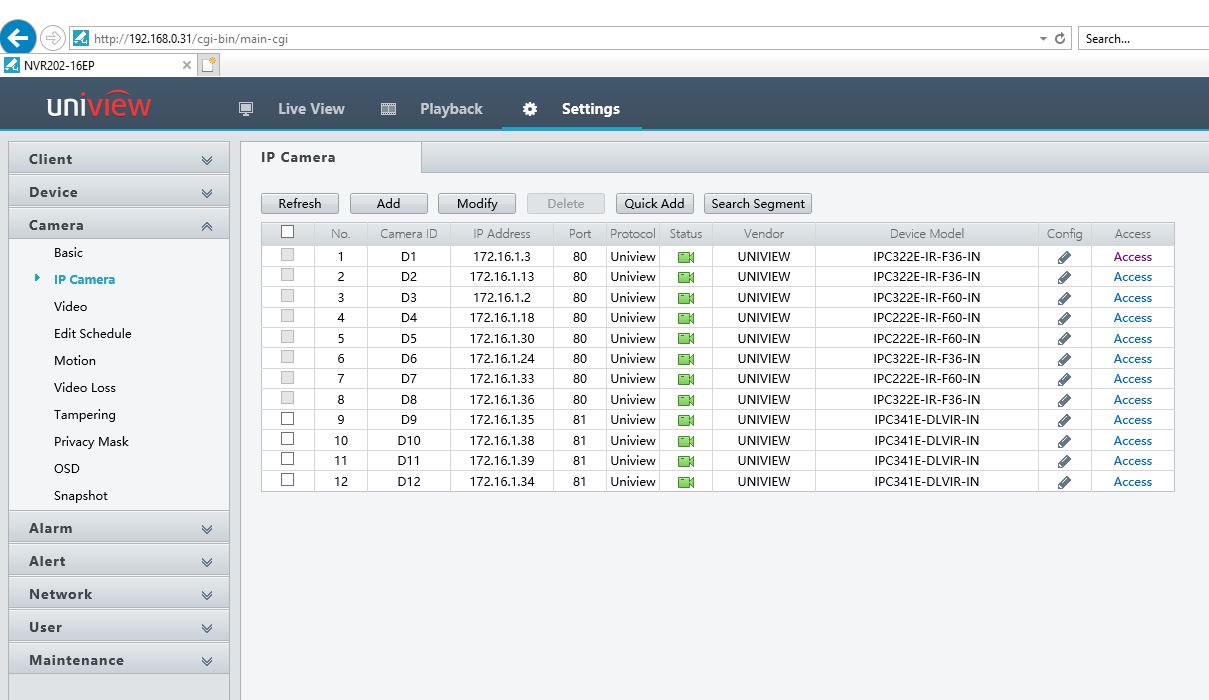Click the Refresh button
1209x700 pixels.
300,203
